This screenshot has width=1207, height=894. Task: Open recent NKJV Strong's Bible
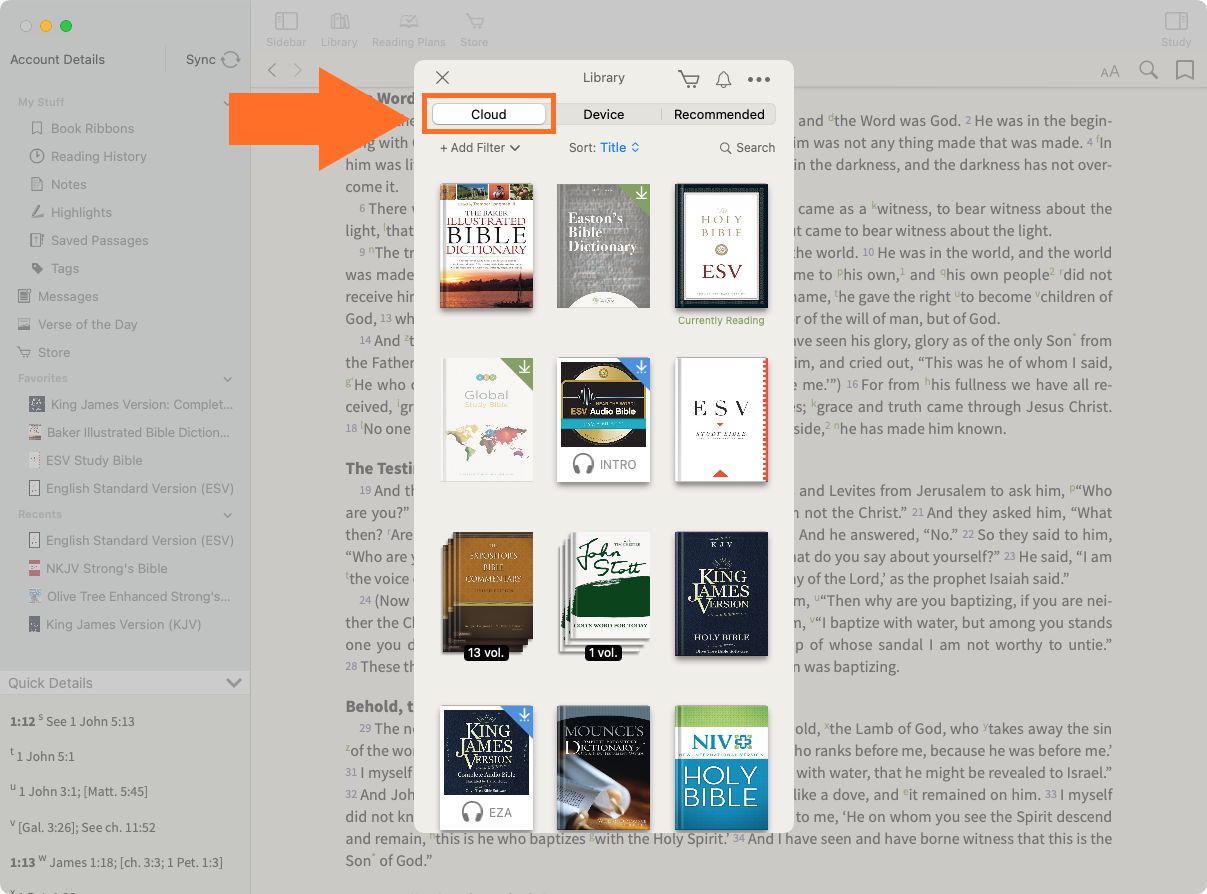[x=98, y=568]
